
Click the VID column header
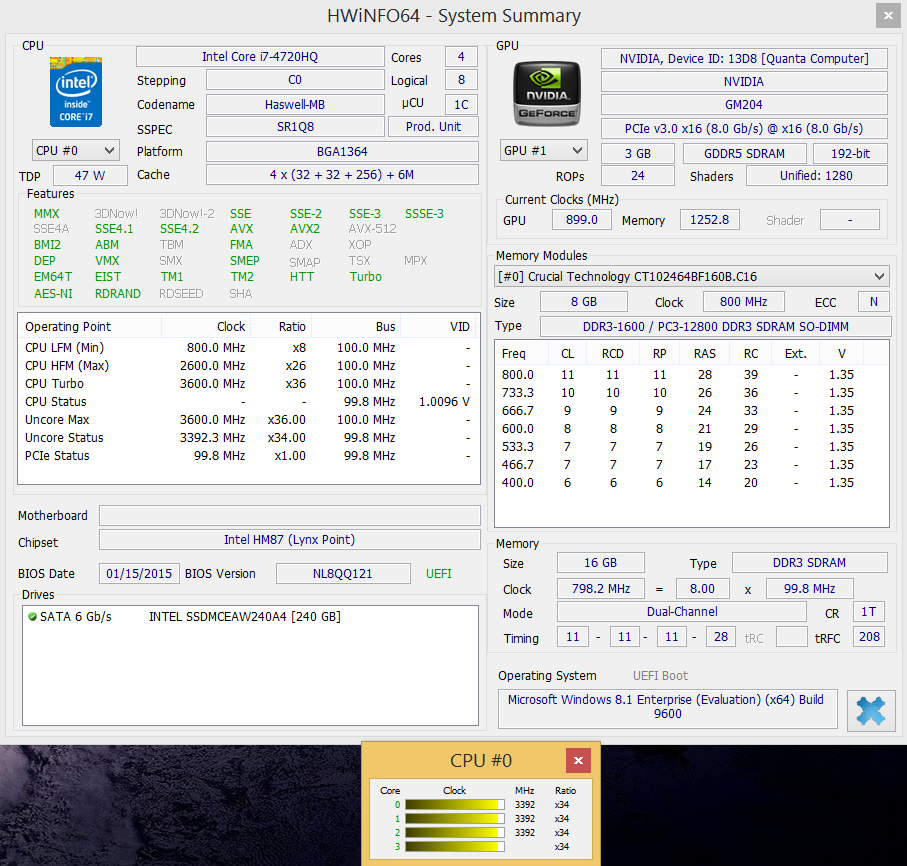[440, 327]
